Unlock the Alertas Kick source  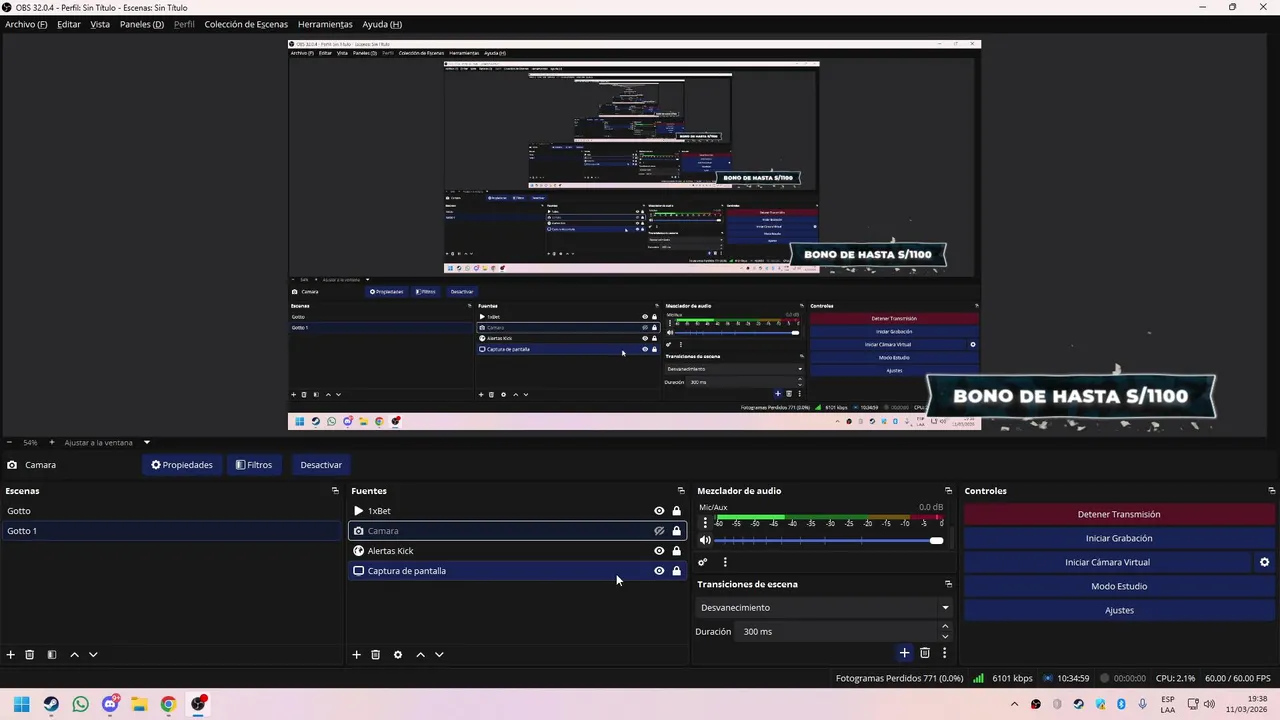(x=677, y=551)
